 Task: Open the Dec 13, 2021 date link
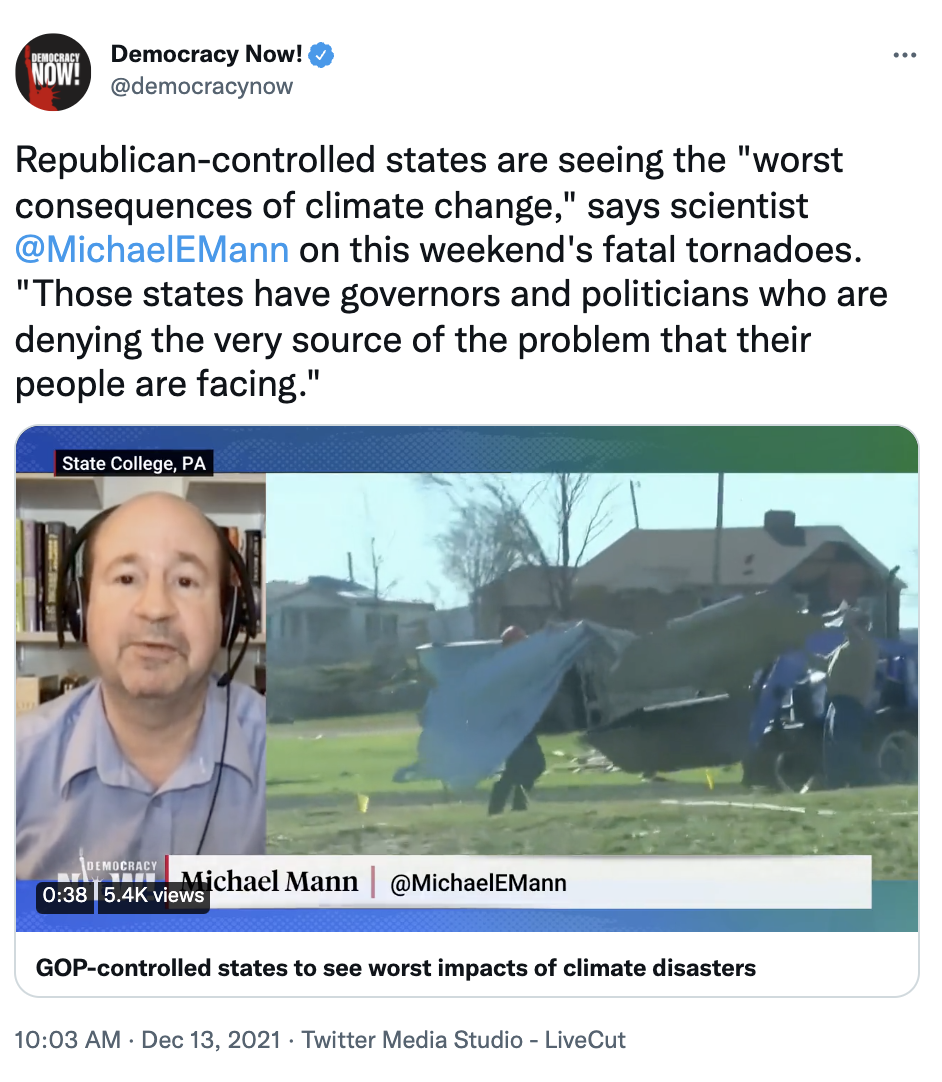click(x=211, y=1039)
